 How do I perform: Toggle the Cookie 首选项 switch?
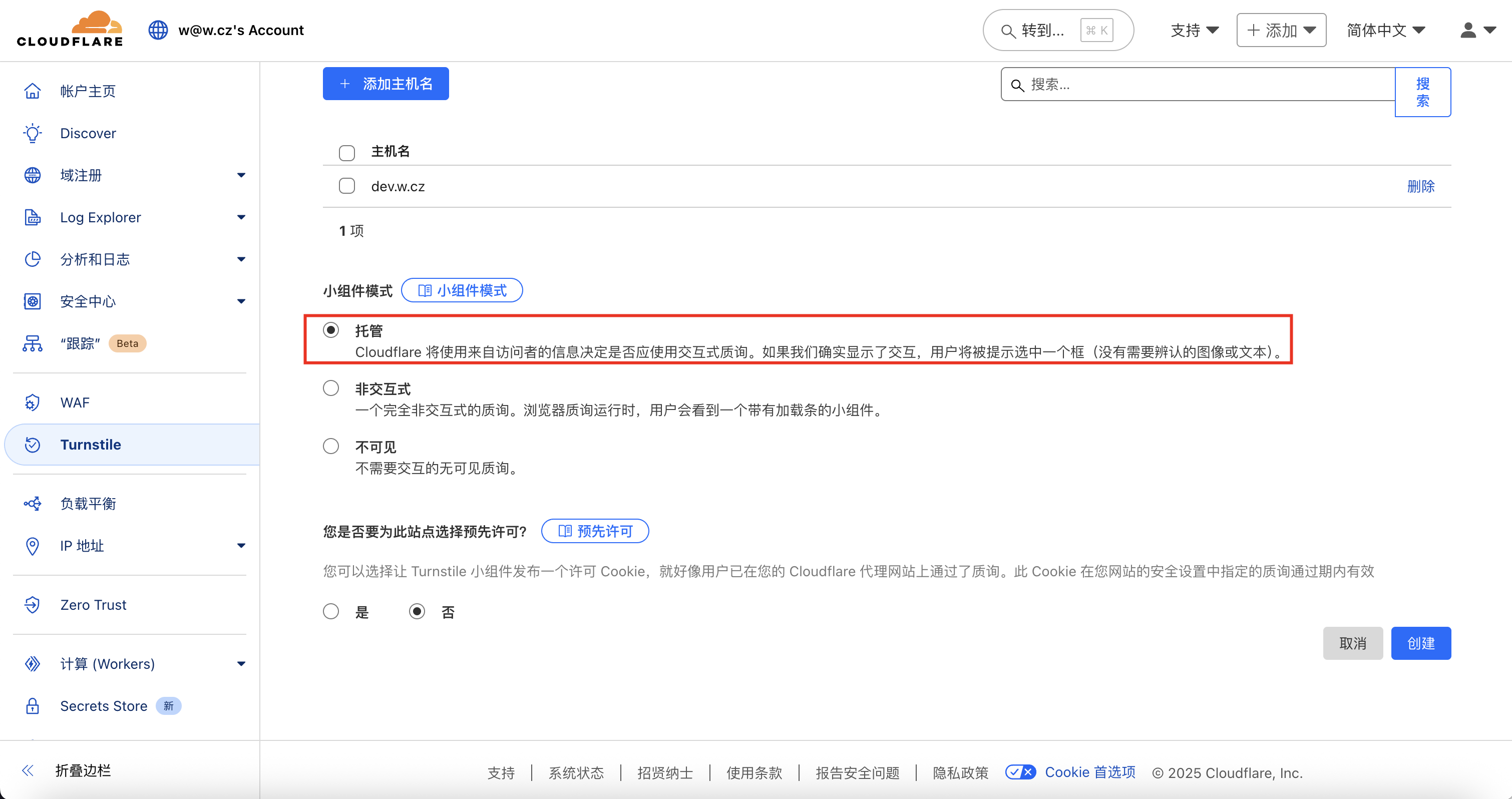[1020, 772]
